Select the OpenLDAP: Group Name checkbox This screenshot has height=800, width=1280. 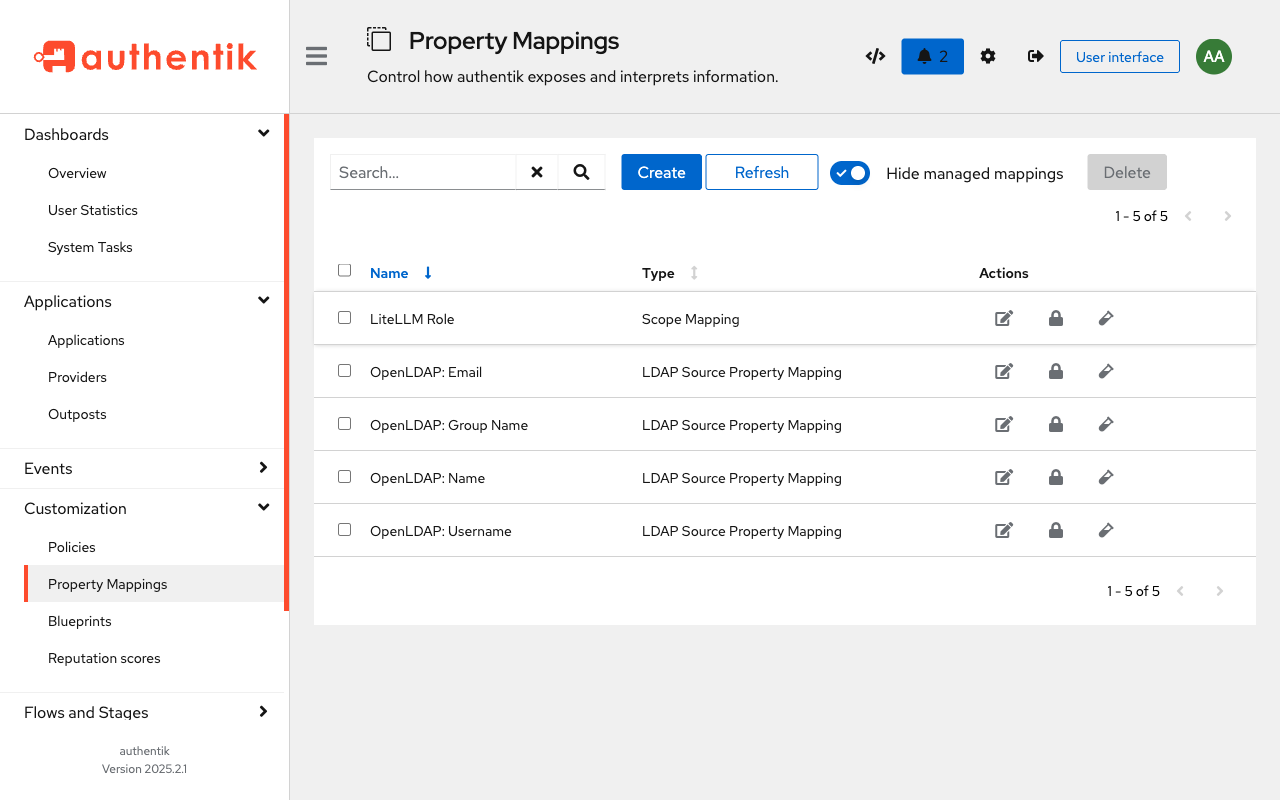pyautogui.click(x=345, y=423)
